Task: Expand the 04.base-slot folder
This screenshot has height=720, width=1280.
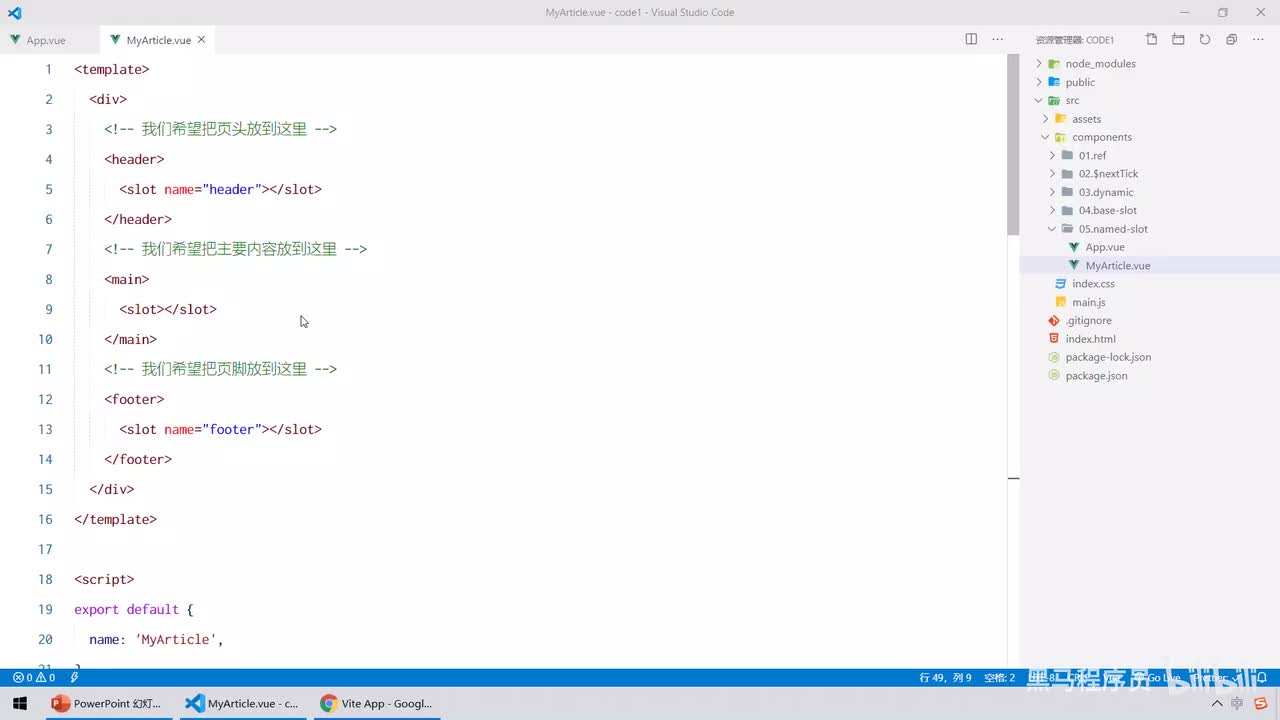Action: 1107,210
